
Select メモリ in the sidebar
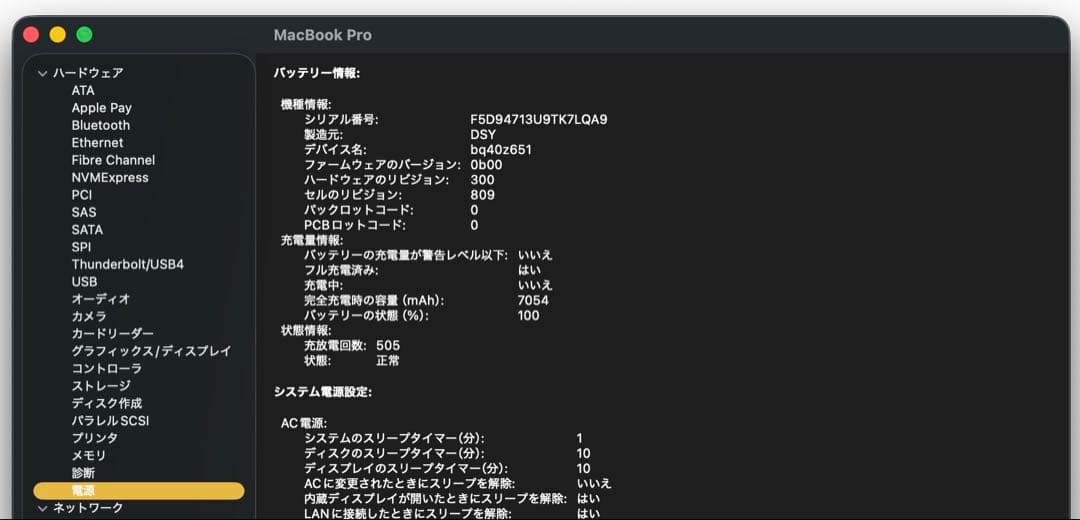[89, 455]
